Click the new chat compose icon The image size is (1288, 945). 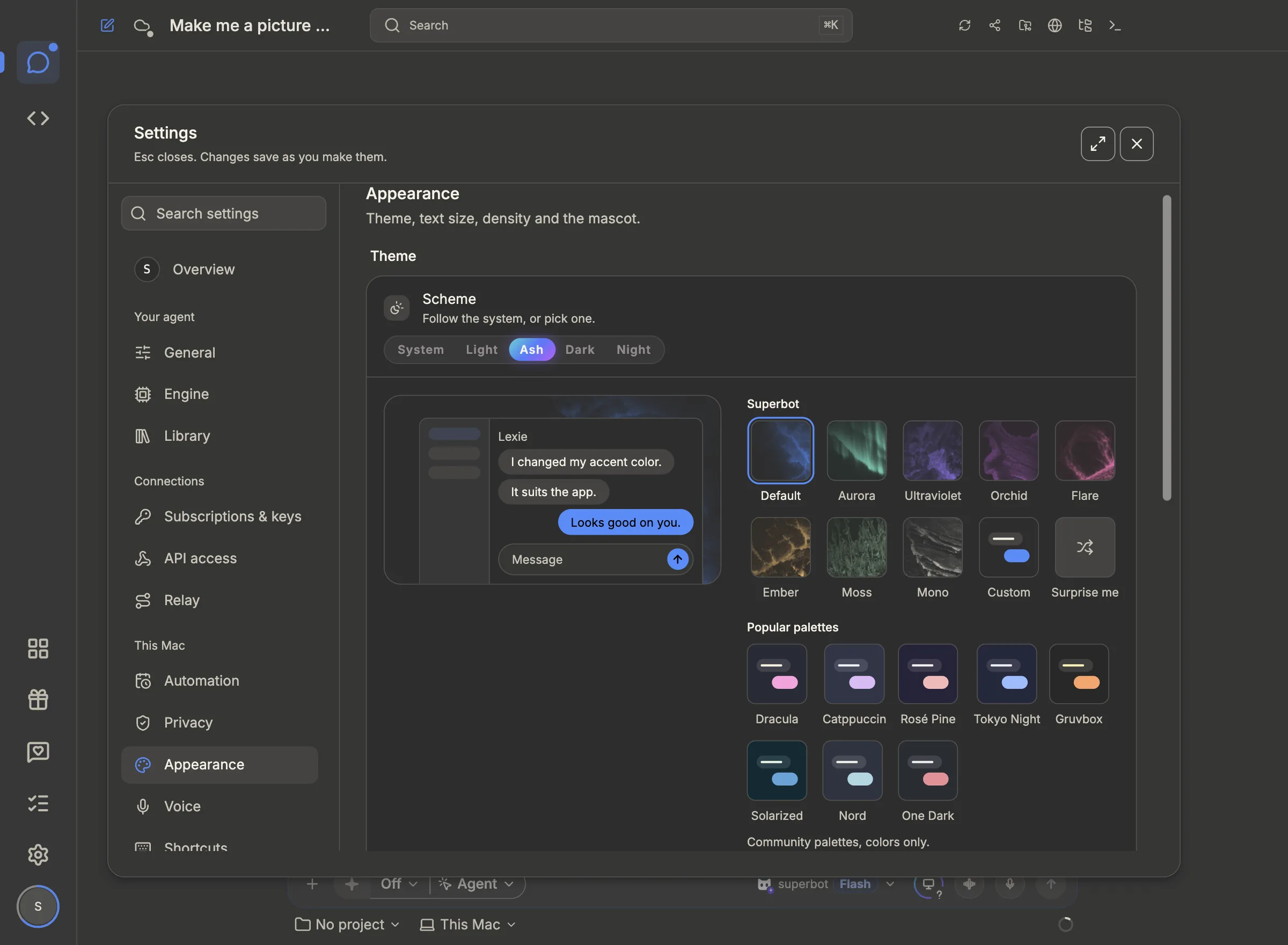pyautogui.click(x=107, y=25)
